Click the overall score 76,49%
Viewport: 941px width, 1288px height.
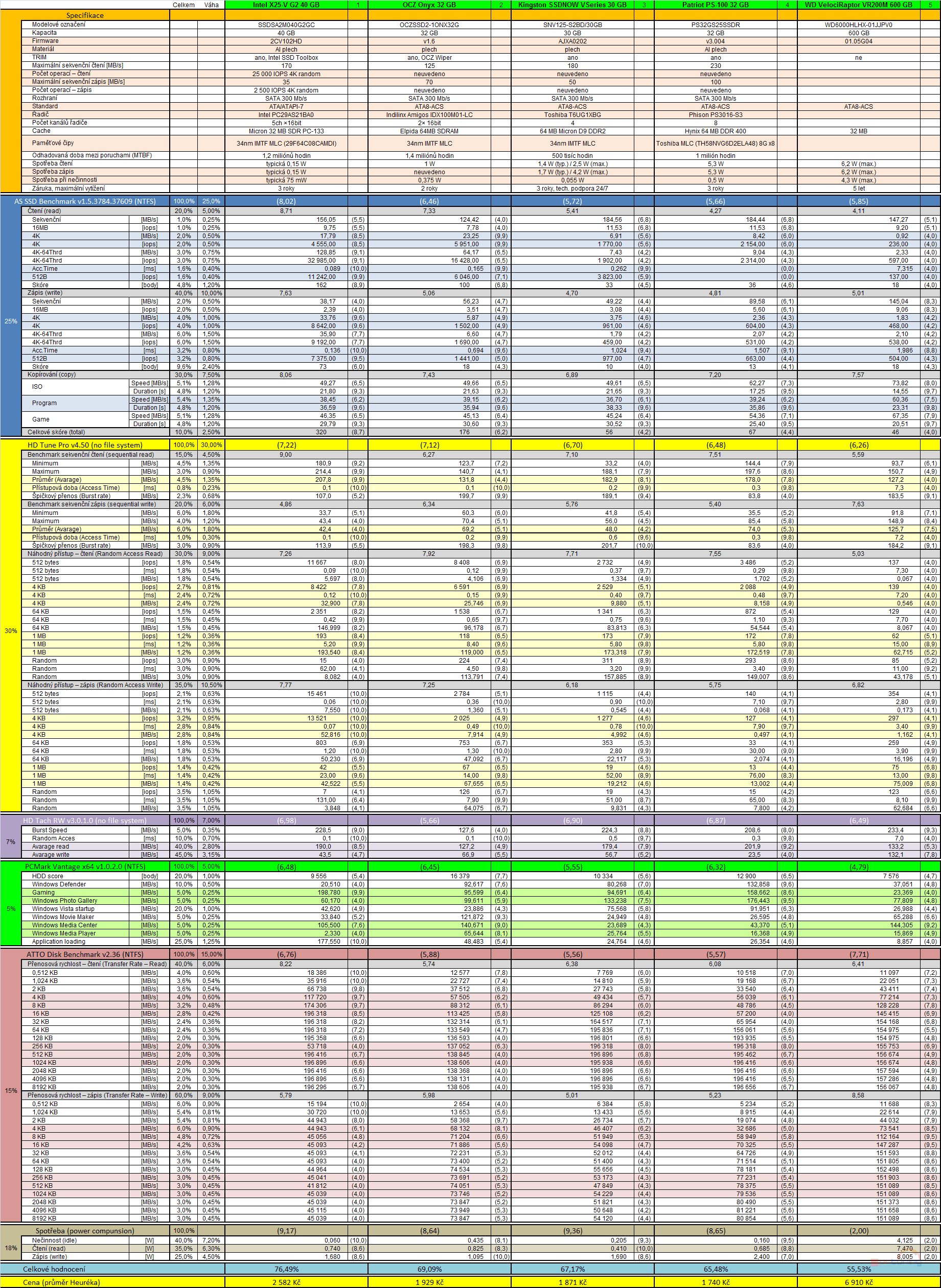pos(286,1269)
